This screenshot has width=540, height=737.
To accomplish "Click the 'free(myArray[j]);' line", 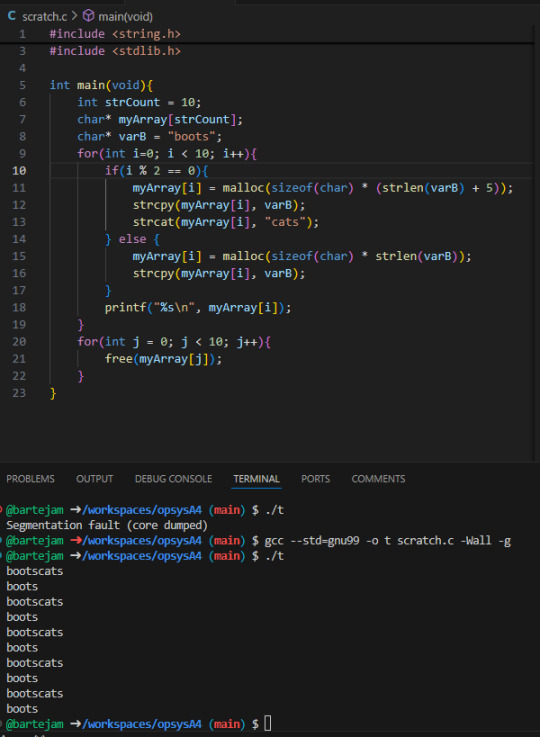I will pyautogui.click(x=163, y=359).
